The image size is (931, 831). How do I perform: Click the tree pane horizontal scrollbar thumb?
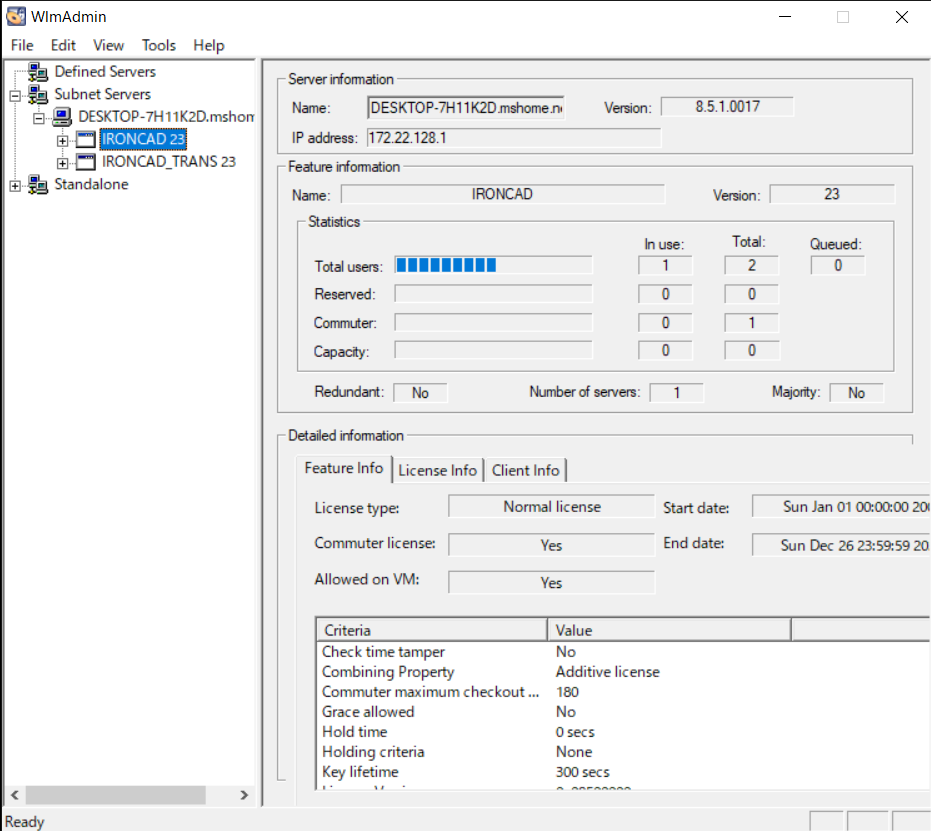pyautogui.click(x=116, y=795)
